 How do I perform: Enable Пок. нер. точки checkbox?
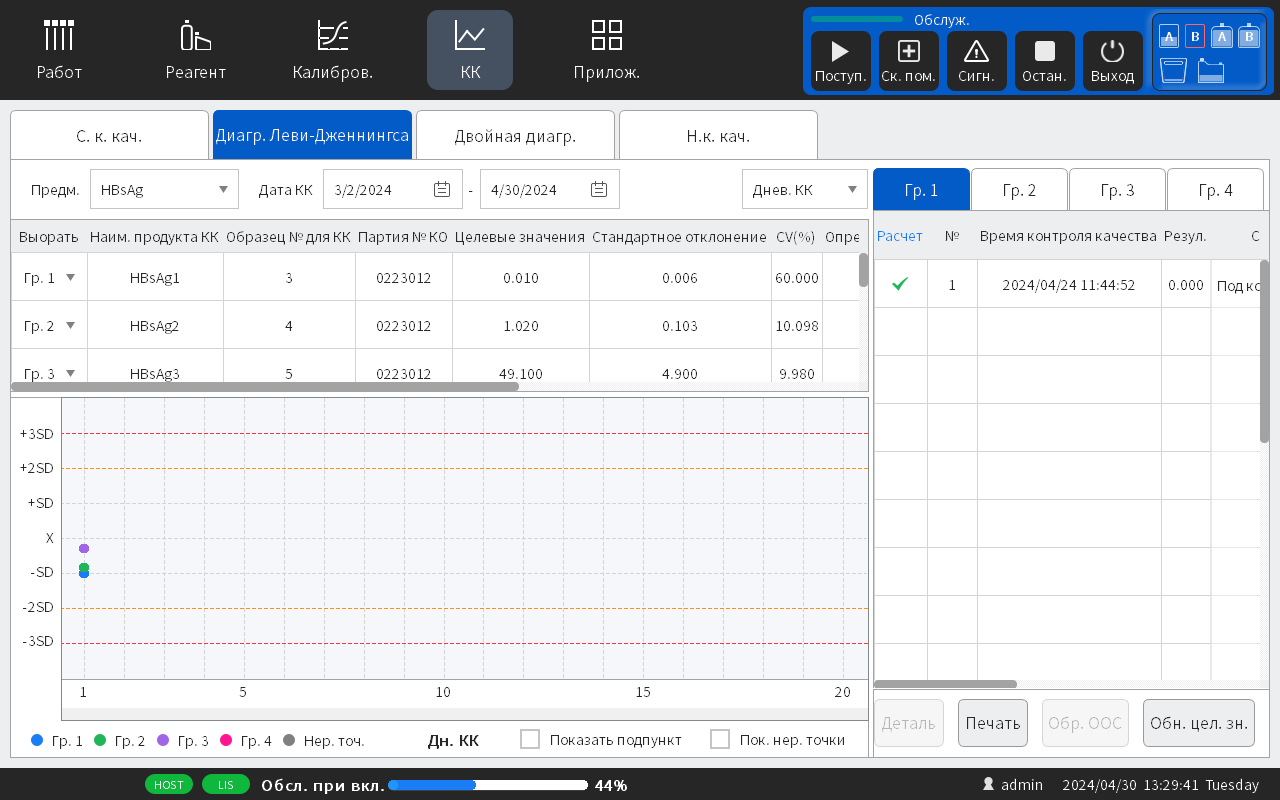[720, 739]
